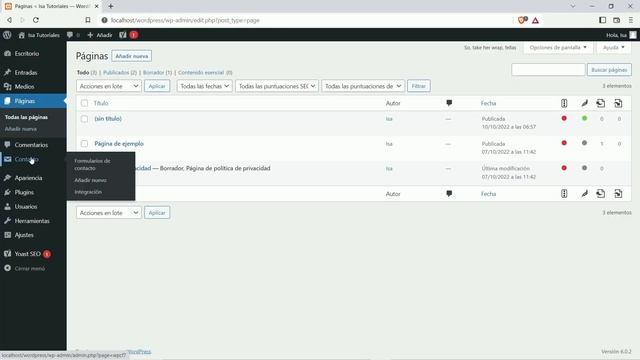
Task: Open the WordPress logo menu
Action: (7, 35)
